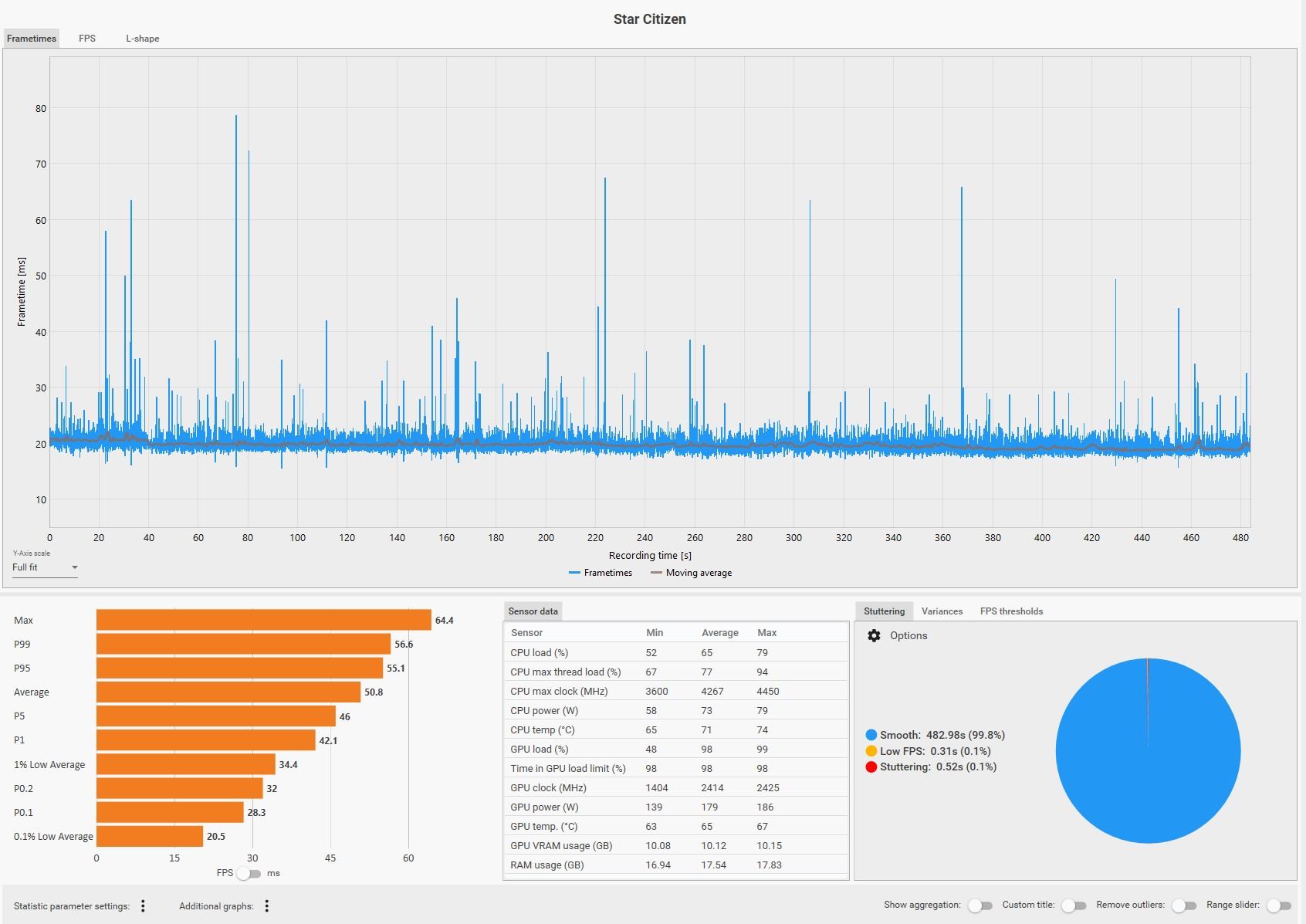Viewport: 1306px width, 924px height.
Task: Click the 0.1% Low Average bar
Action: pos(150,836)
